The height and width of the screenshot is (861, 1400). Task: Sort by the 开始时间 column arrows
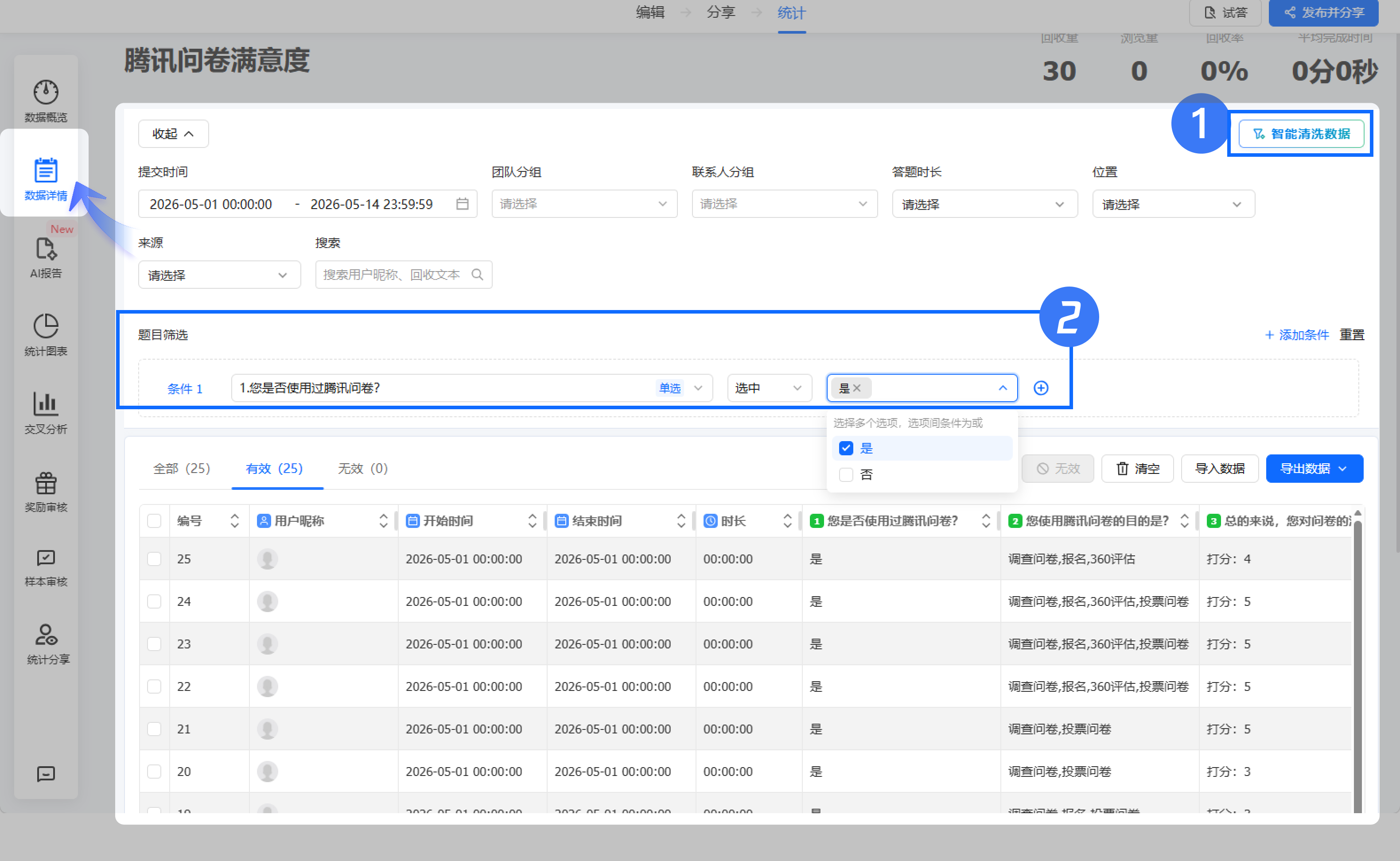click(532, 520)
